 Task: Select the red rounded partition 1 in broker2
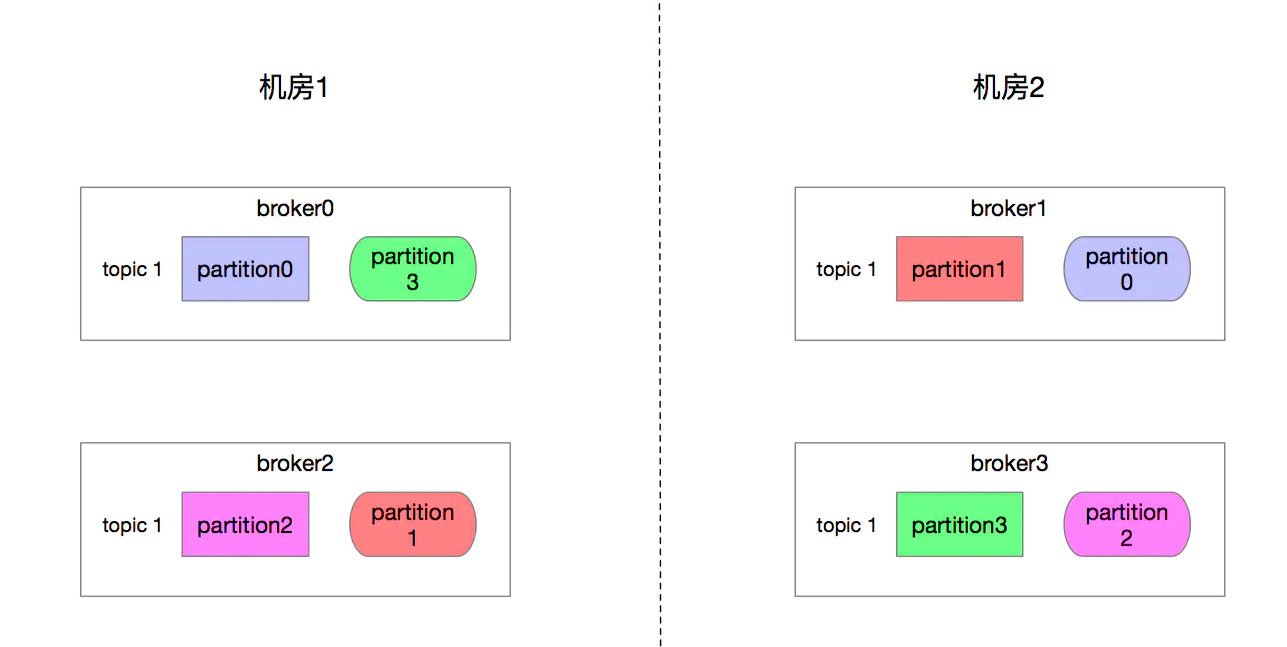pos(412,524)
